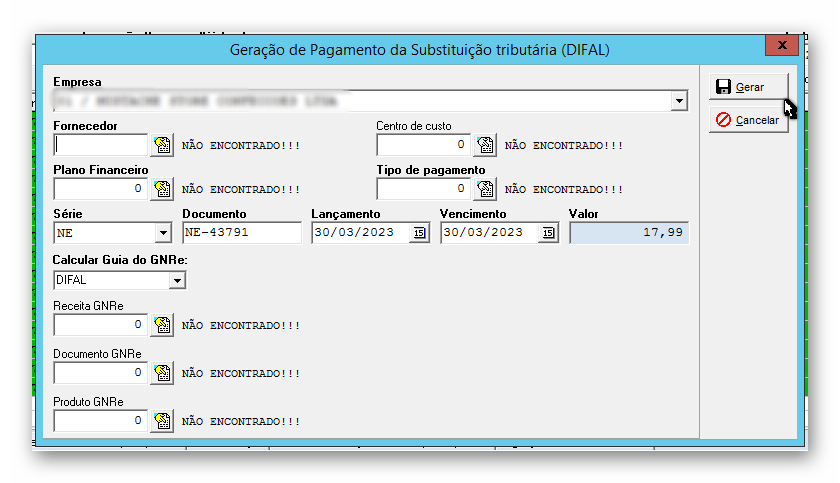Viewport: 840px width, 483px height.
Task: Open the Vencimento date calendar picker
Action: pos(548,233)
